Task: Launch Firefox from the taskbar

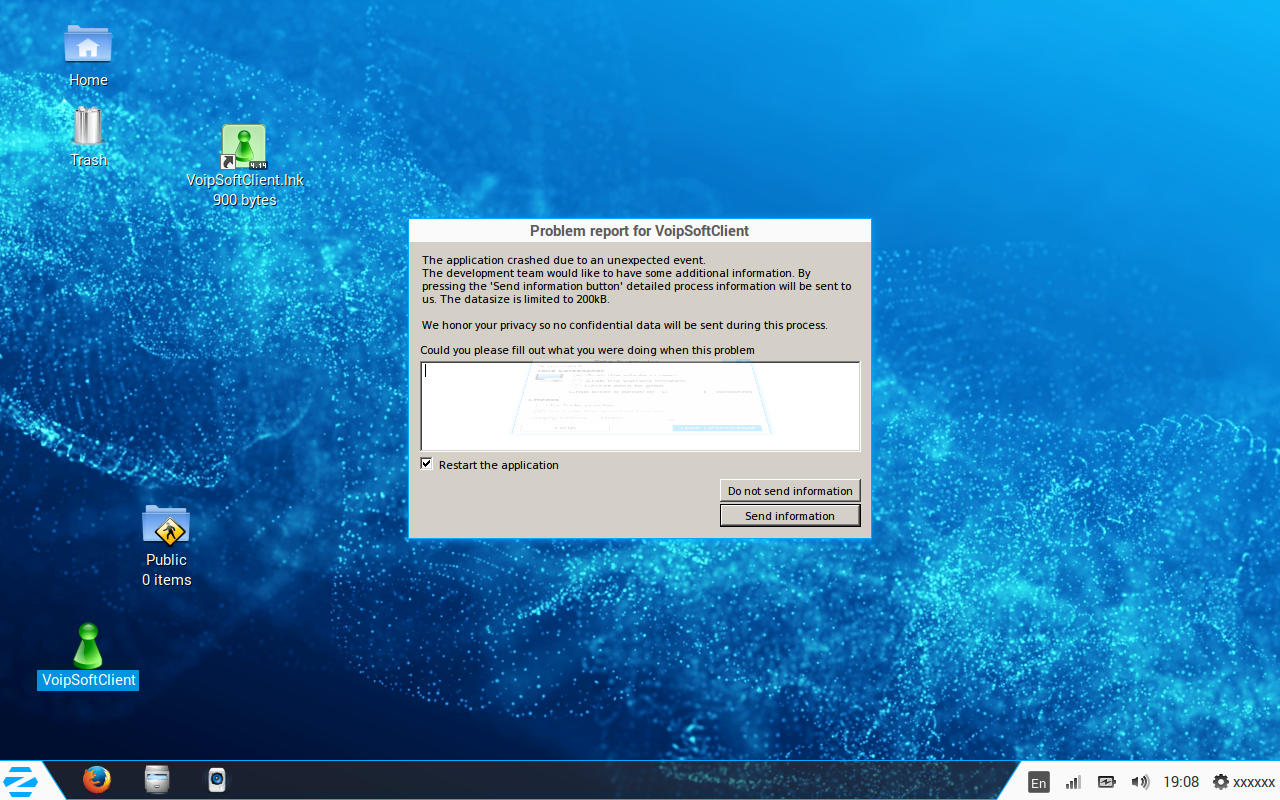Action: point(97,780)
